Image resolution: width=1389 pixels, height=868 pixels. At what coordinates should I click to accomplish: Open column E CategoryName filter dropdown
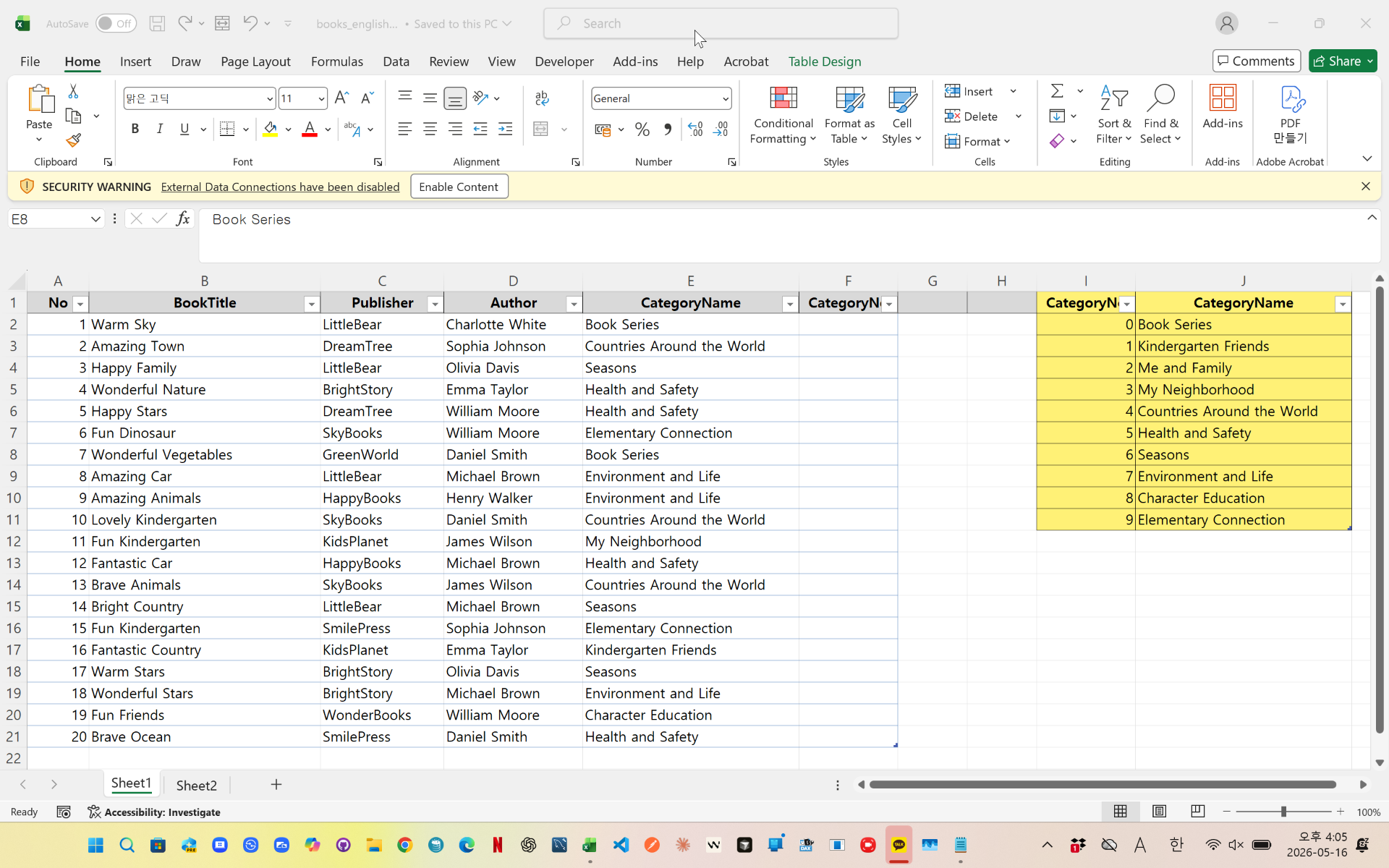point(790,304)
